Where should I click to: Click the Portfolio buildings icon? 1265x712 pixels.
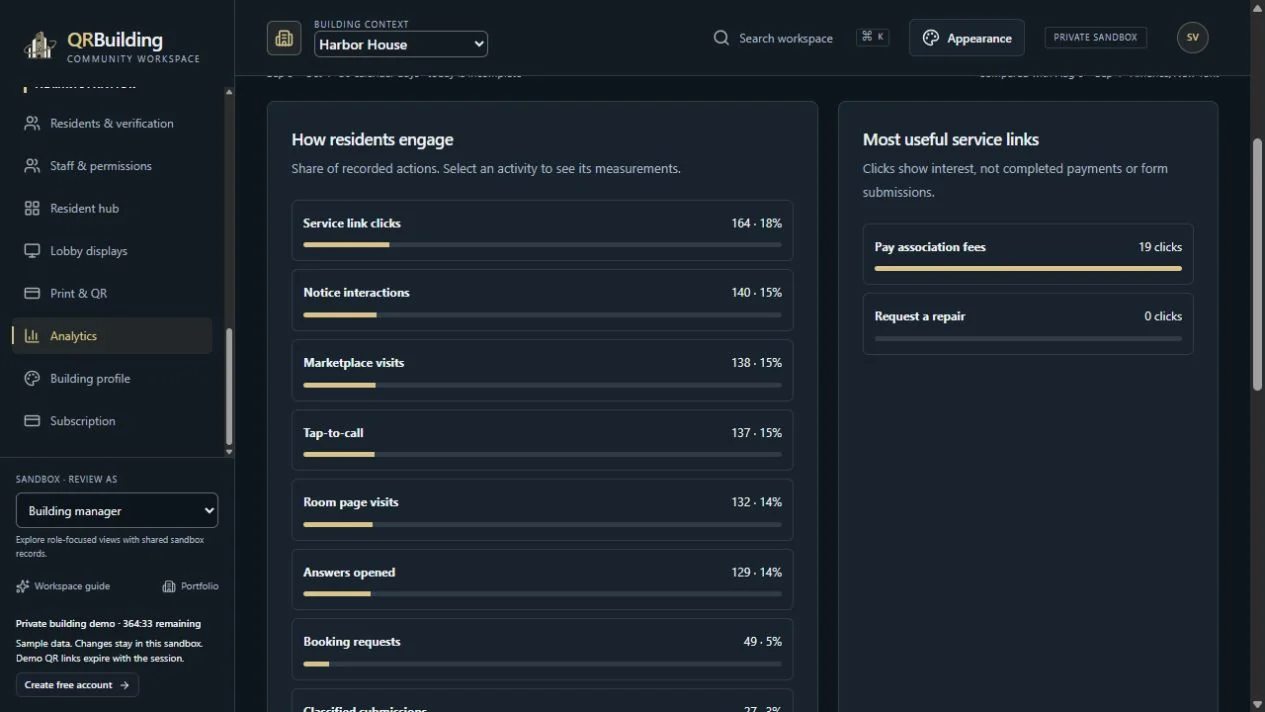169,586
